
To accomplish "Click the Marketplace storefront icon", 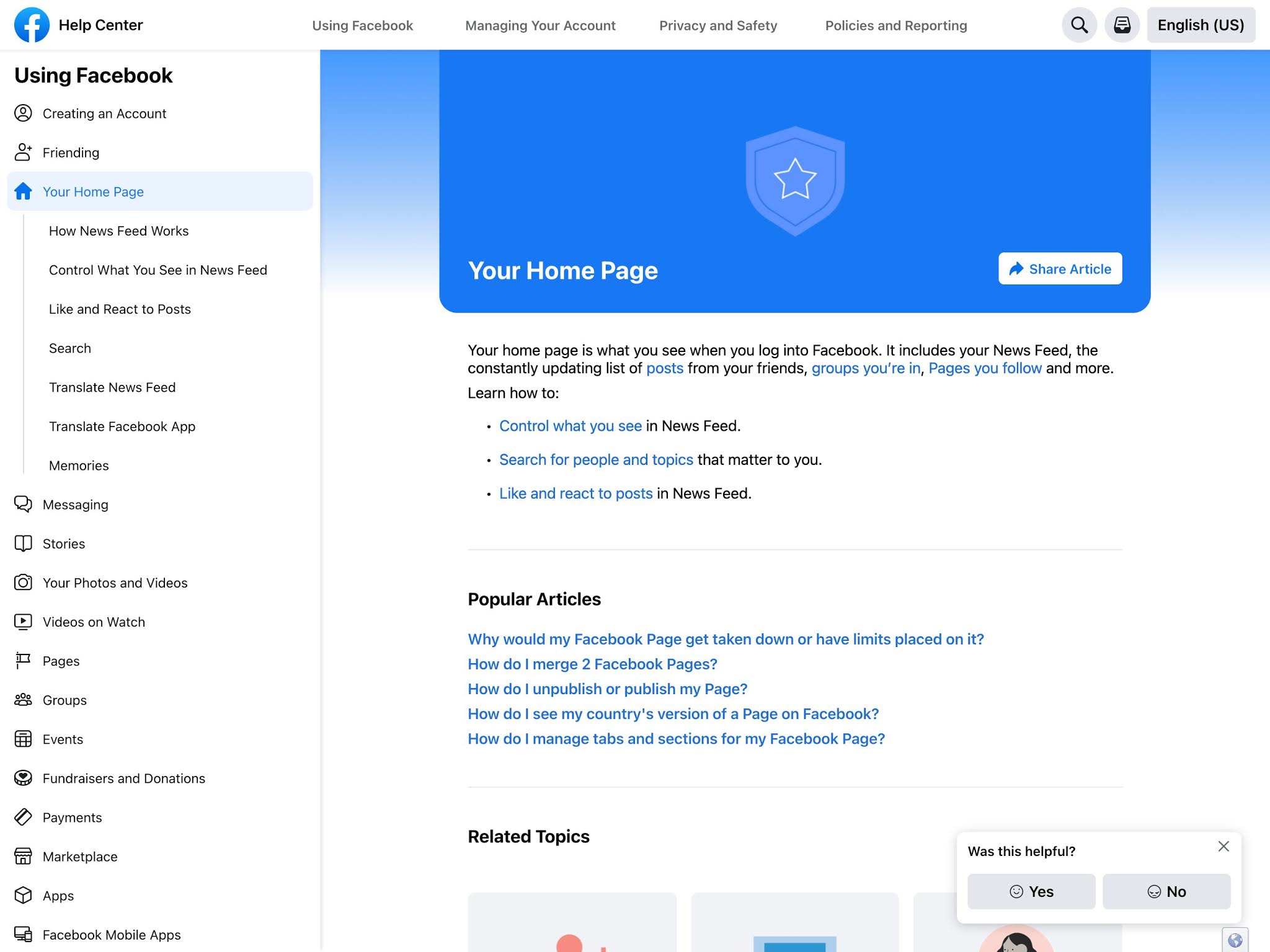I will tap(23, 856).
